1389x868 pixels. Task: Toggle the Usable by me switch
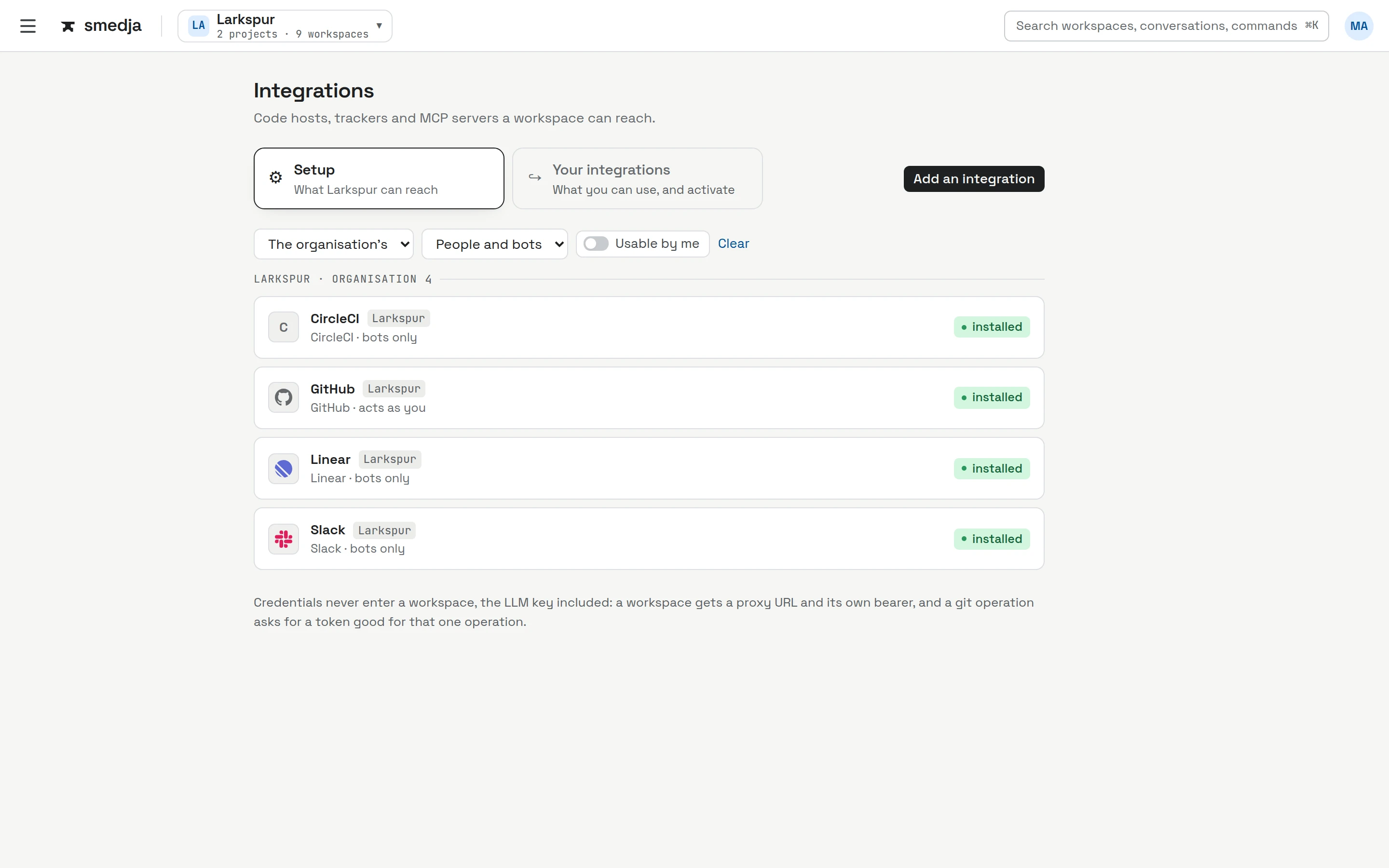[x=596, y=244]
